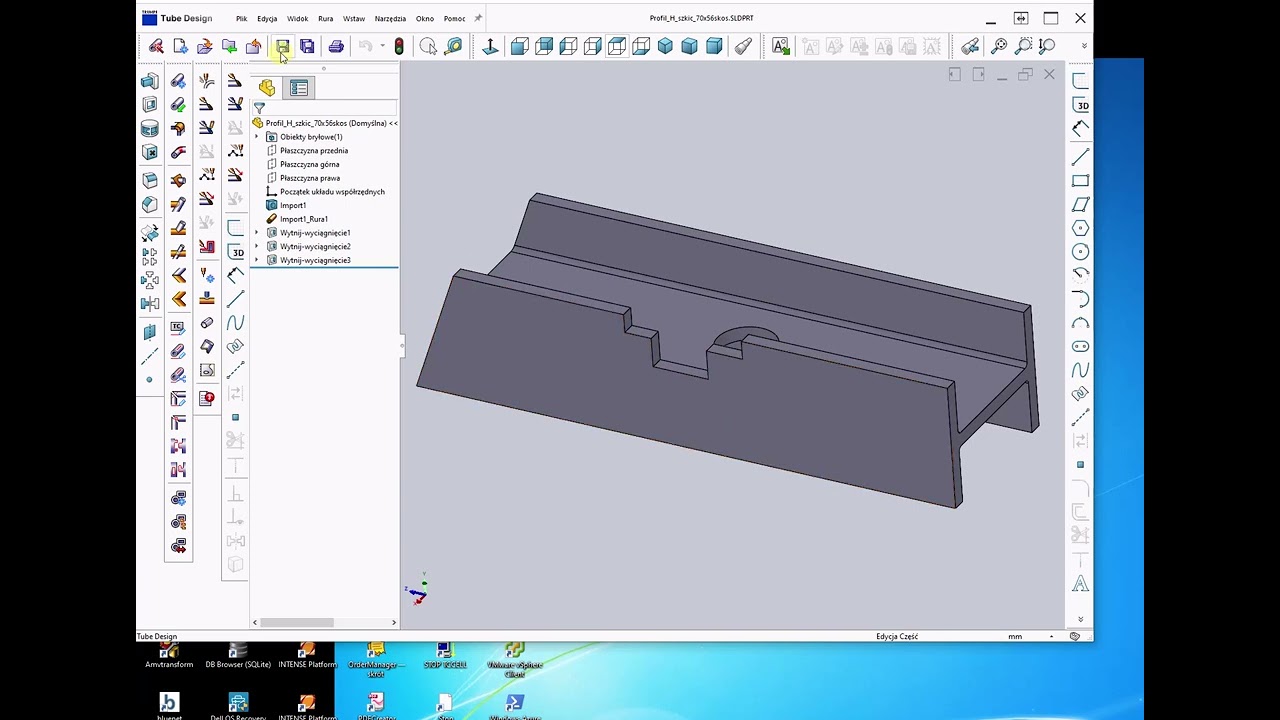Expand Wytnij-wyciągnięcie2 feature

[x=257, y=246]
